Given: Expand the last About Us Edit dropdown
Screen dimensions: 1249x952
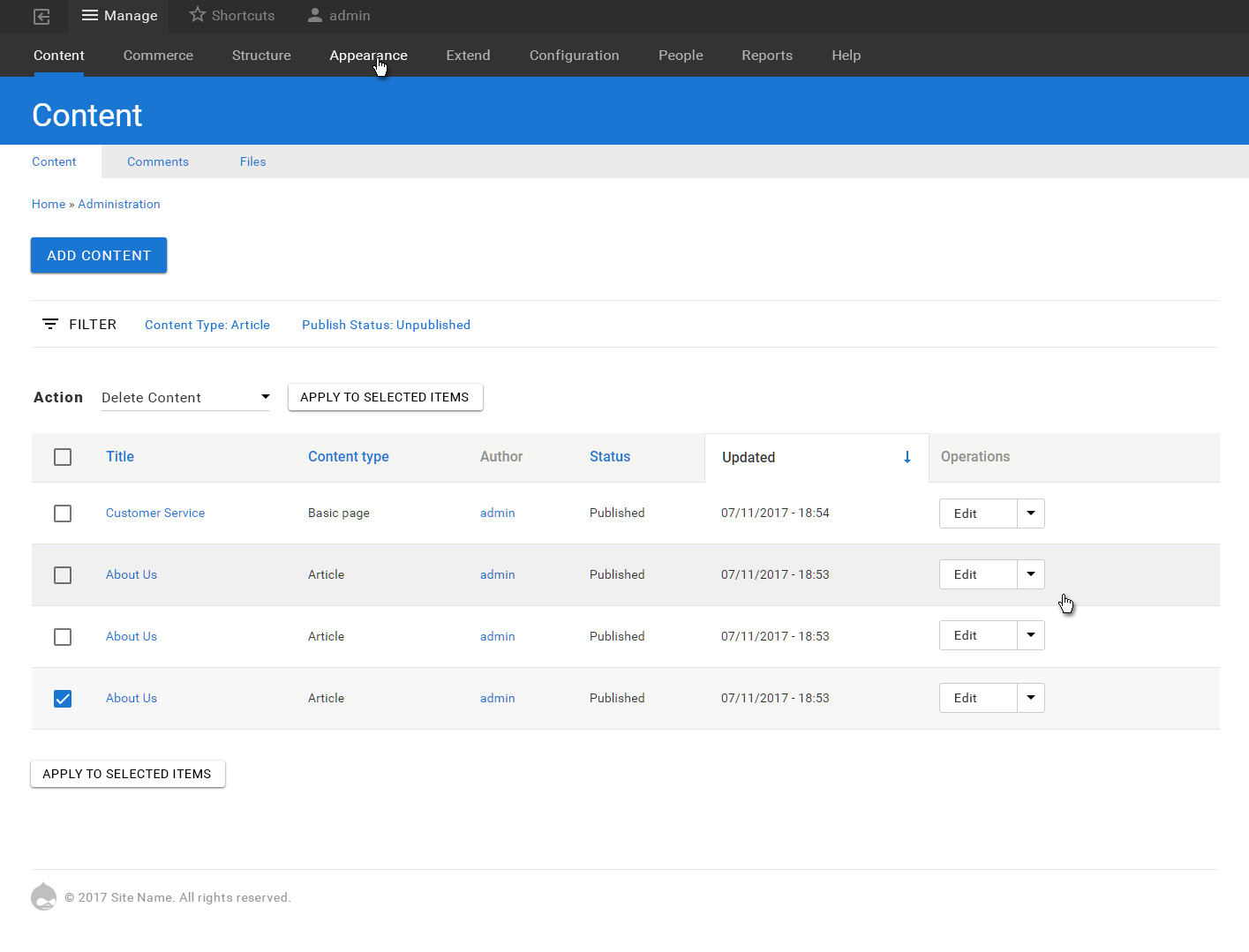Looking at the screenshot, I should pos(1030,698).
